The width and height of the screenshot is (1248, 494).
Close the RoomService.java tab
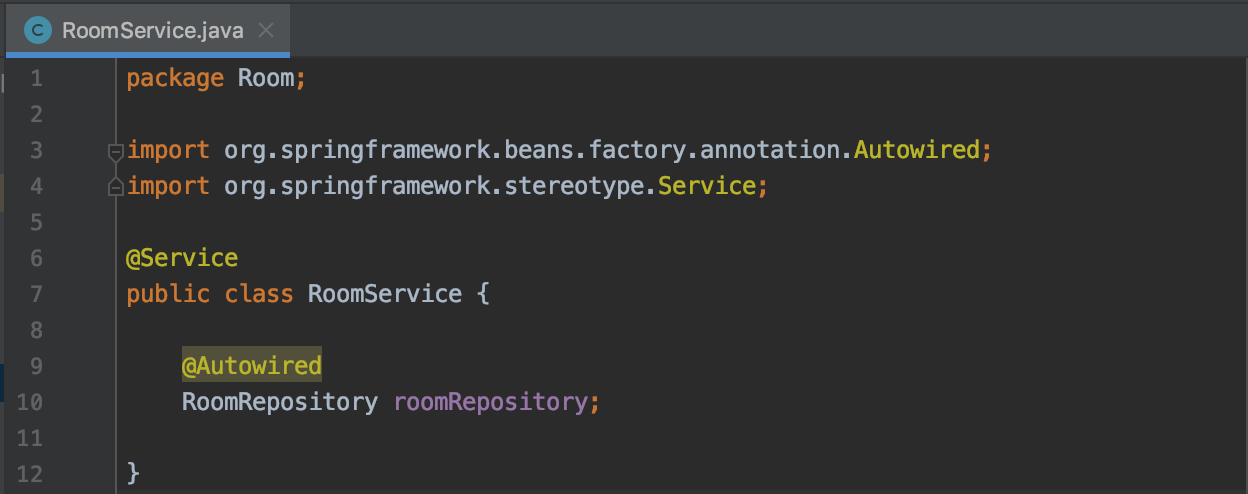coord(266,30)
